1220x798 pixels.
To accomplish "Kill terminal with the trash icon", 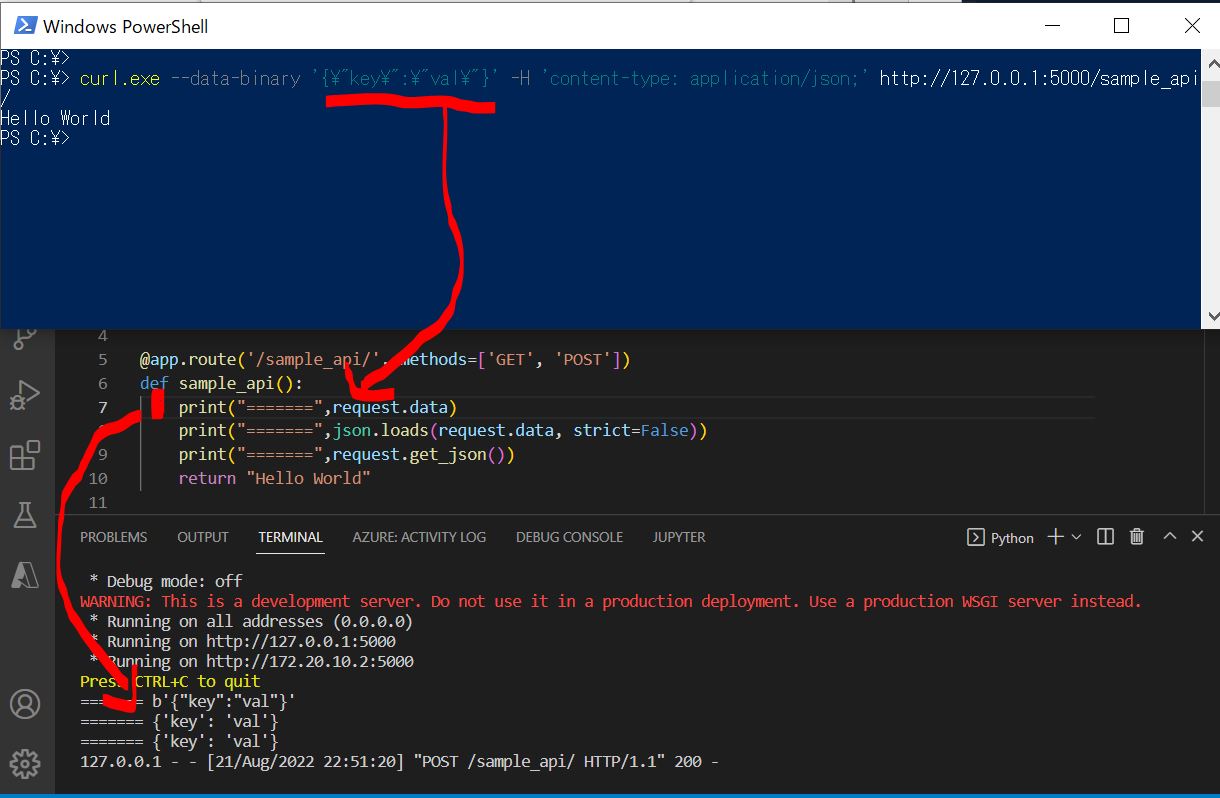I will (x=1136, y=537).
